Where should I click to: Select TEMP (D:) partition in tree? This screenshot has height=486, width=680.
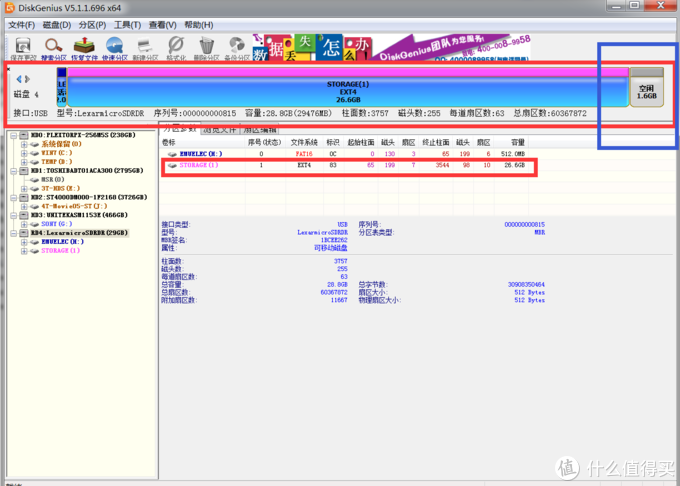56,162
